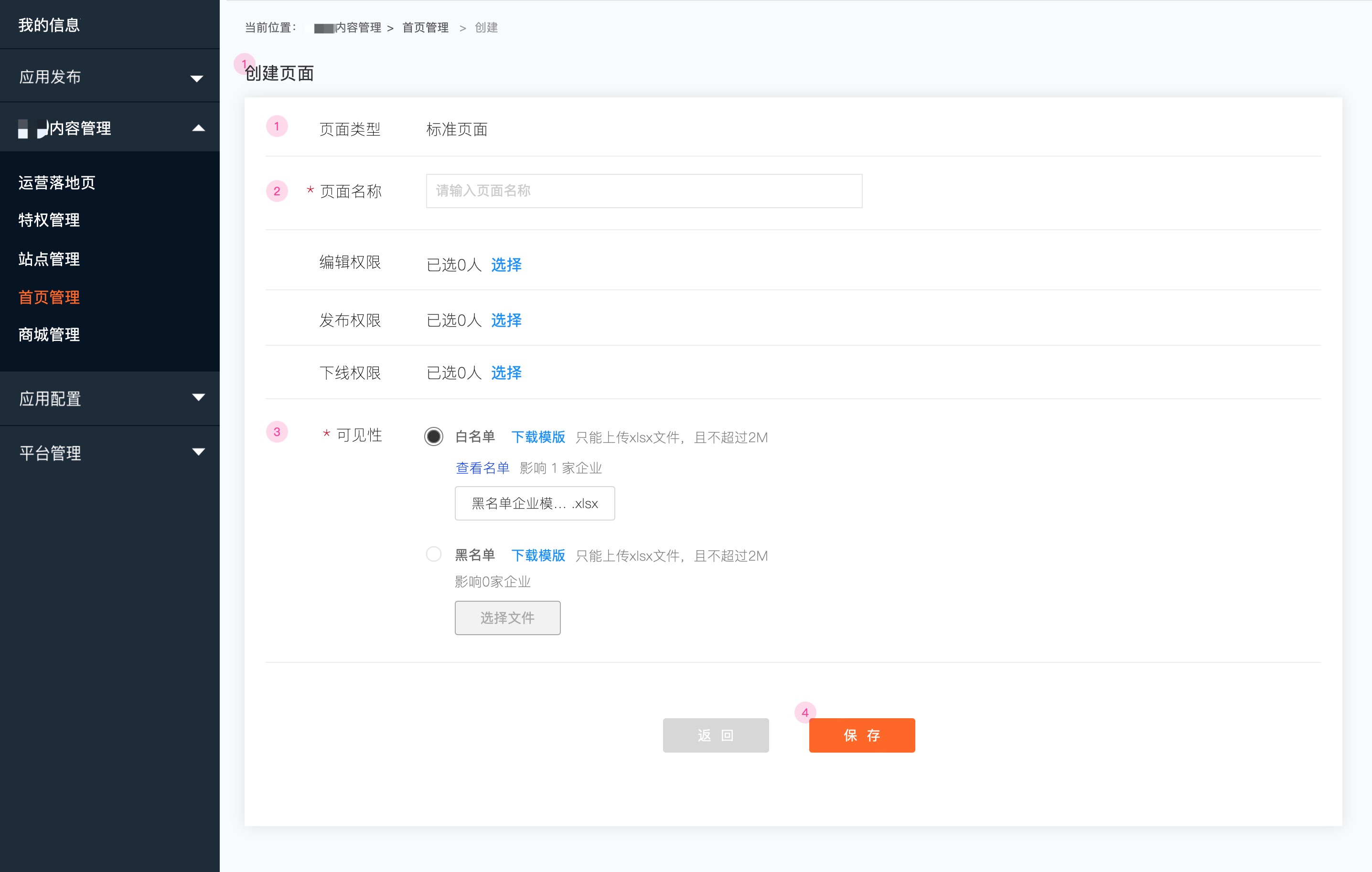Go to 首页管理 in the breadcrumb
Viewport: 1372px width, 872px height.
[x=425, y=27]
